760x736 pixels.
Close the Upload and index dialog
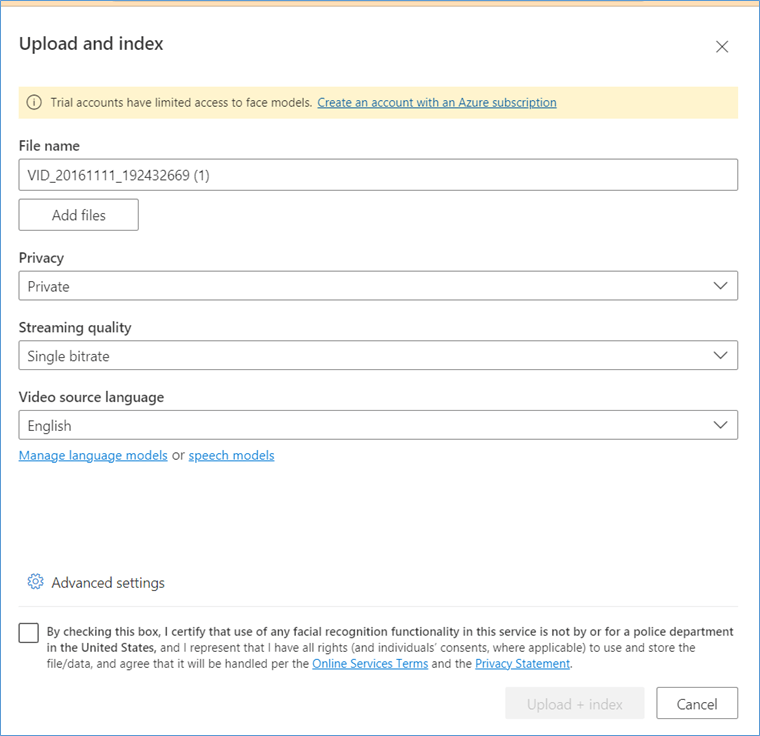coord(722,47)
